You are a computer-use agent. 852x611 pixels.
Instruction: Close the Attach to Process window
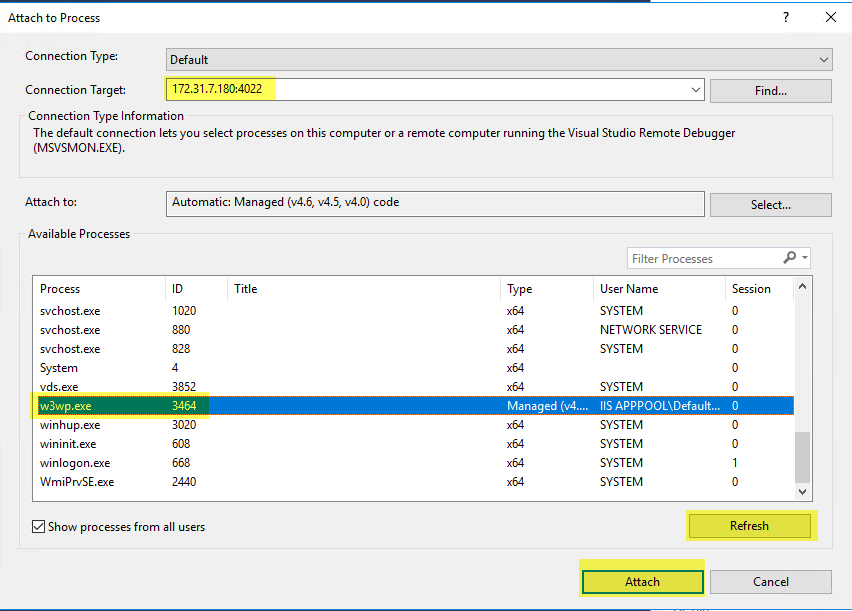(830, 17)
